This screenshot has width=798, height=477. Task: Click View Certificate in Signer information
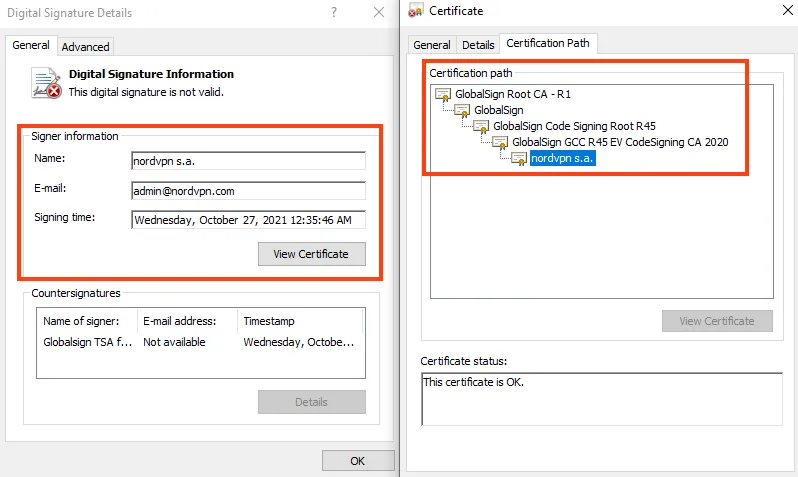(311, 254)
